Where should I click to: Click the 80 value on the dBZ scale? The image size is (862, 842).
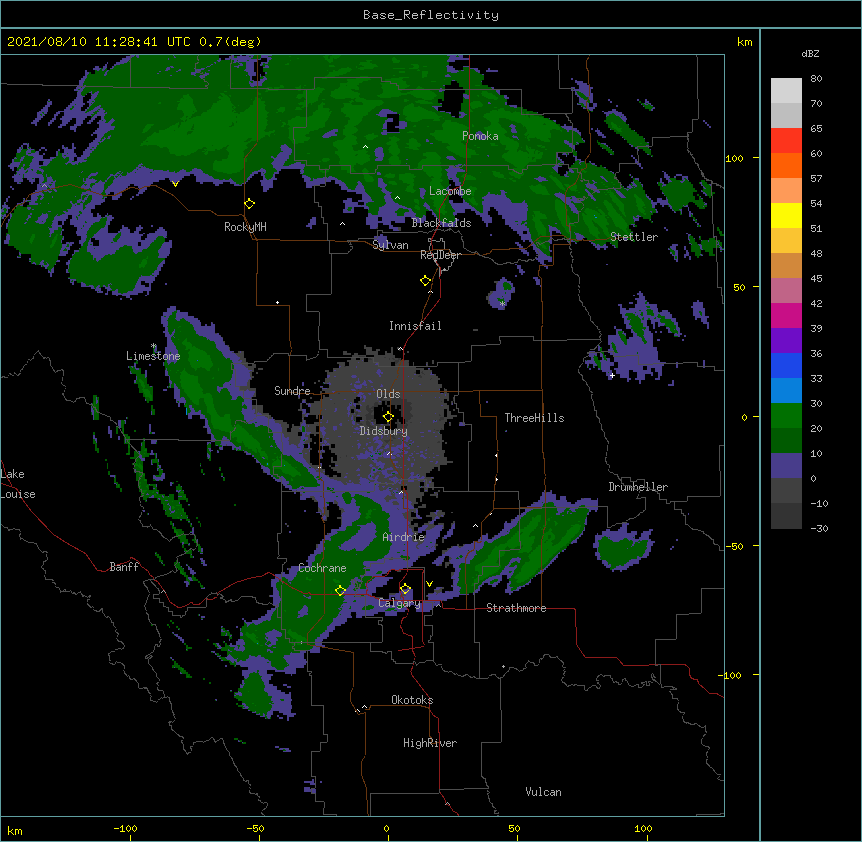[x=816, y=79]
